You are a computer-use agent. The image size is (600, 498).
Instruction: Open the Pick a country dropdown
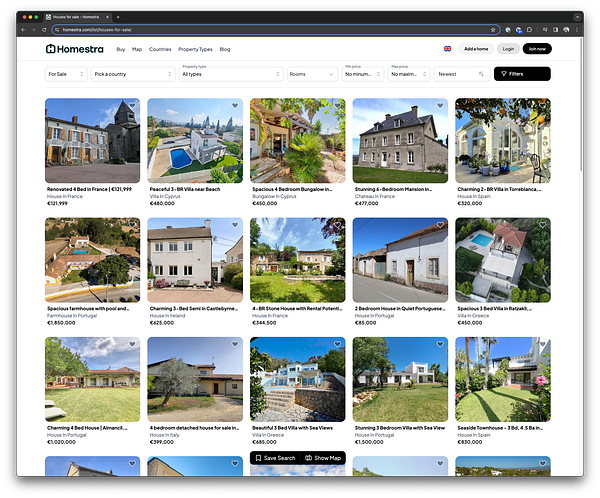coord(133,74)
